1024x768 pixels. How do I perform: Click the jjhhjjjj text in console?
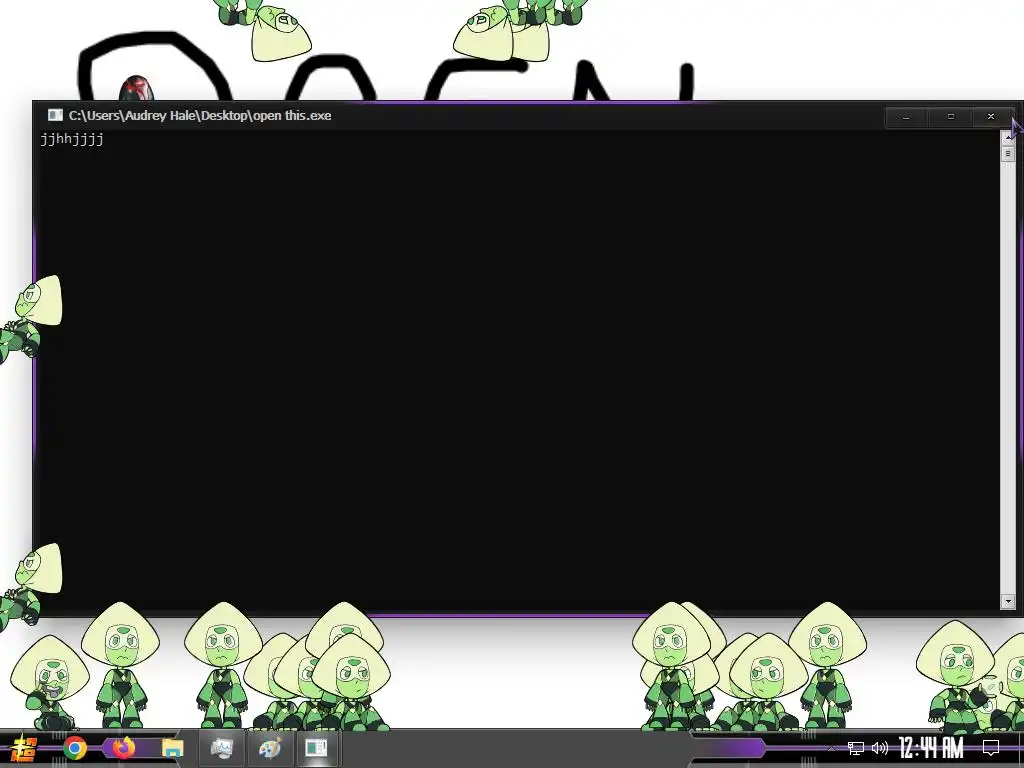click(72, 139)
